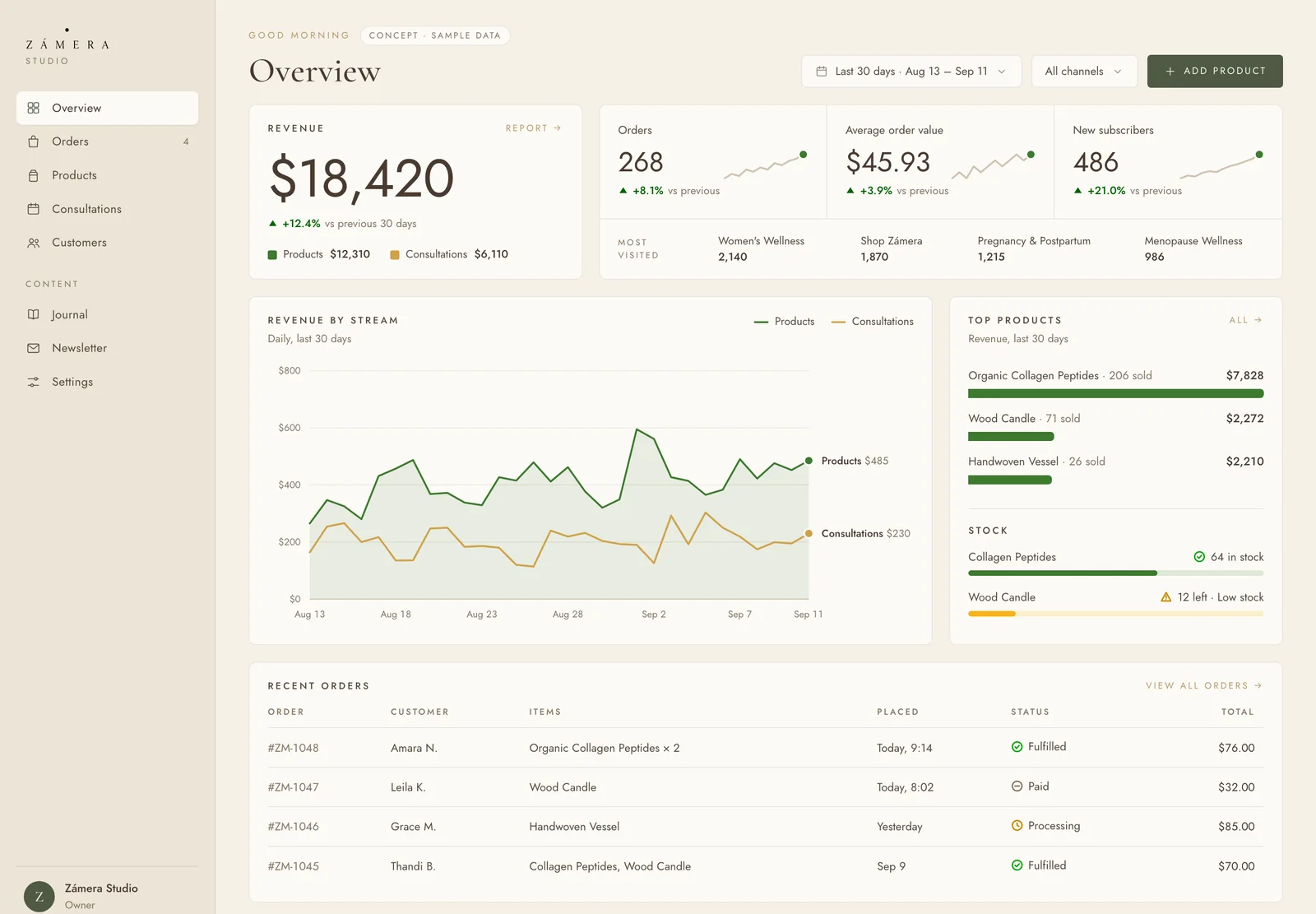Click the Add Product button

coord(1215,72)
